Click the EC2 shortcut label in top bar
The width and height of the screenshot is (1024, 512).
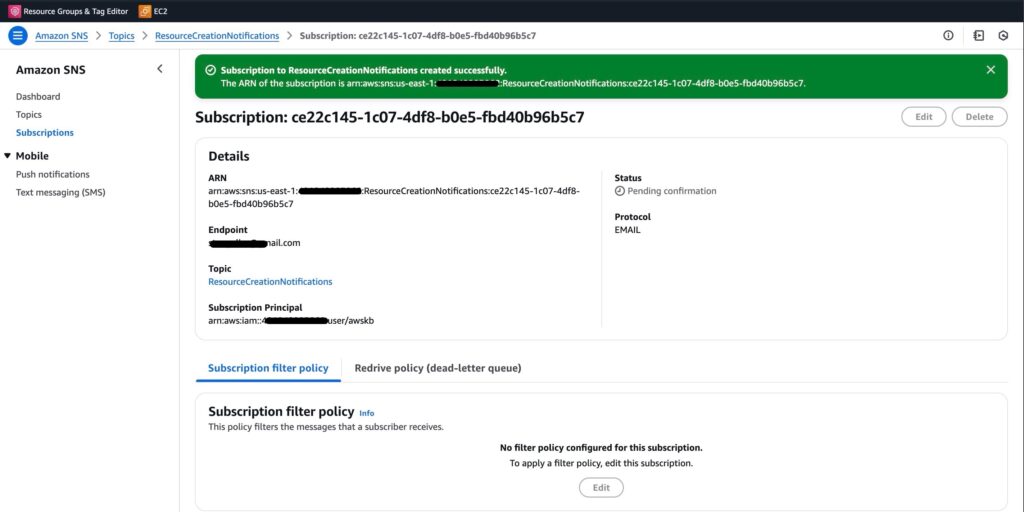click(x=161, y=11)
